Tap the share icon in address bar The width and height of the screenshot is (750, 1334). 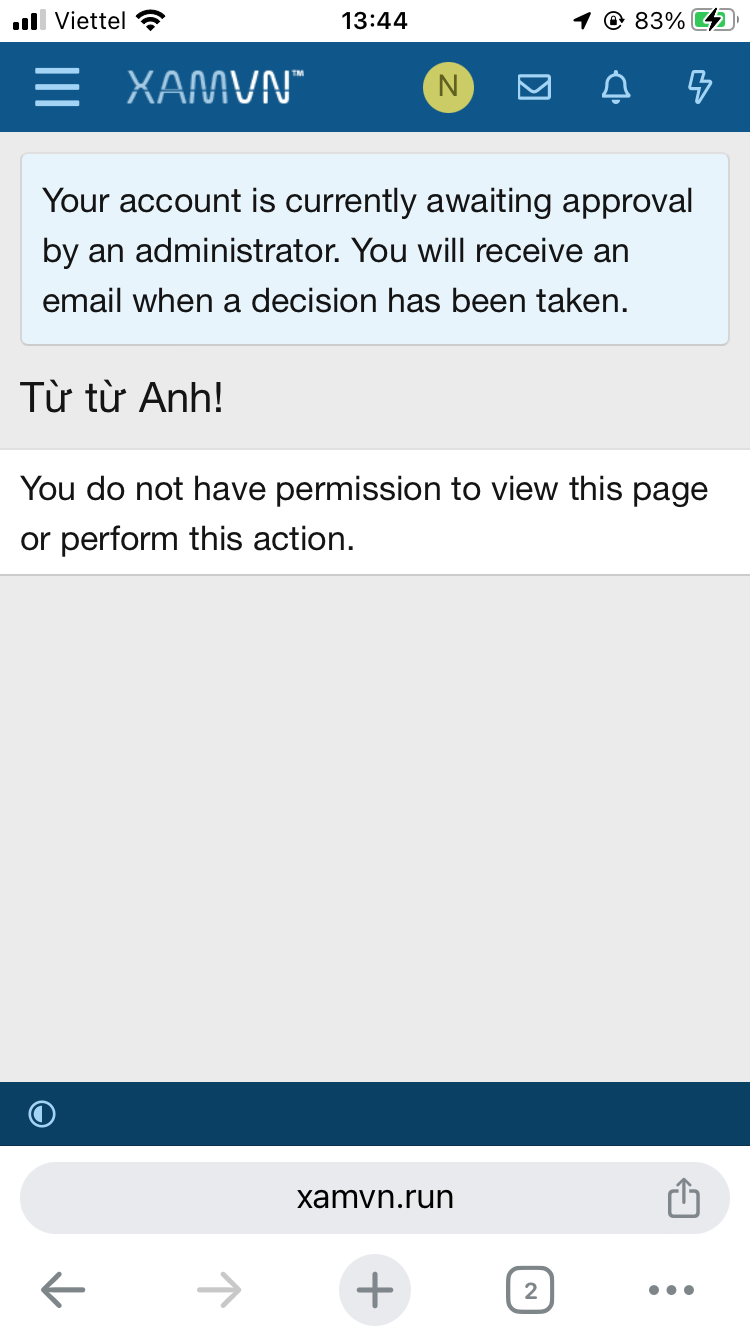pos(683,1198)
